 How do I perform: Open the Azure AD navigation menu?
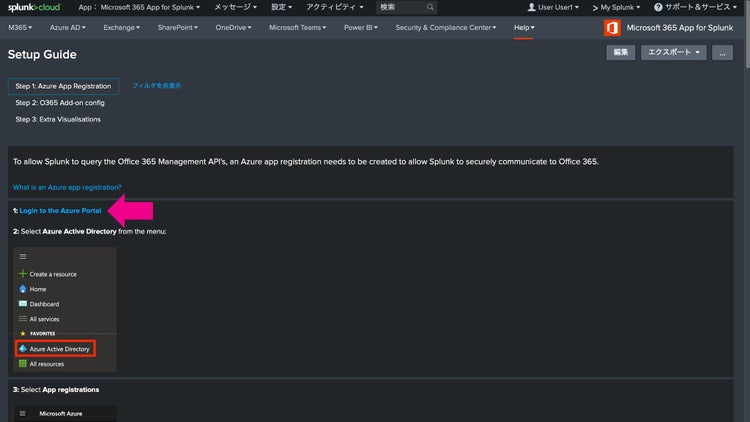pos(67,28)
